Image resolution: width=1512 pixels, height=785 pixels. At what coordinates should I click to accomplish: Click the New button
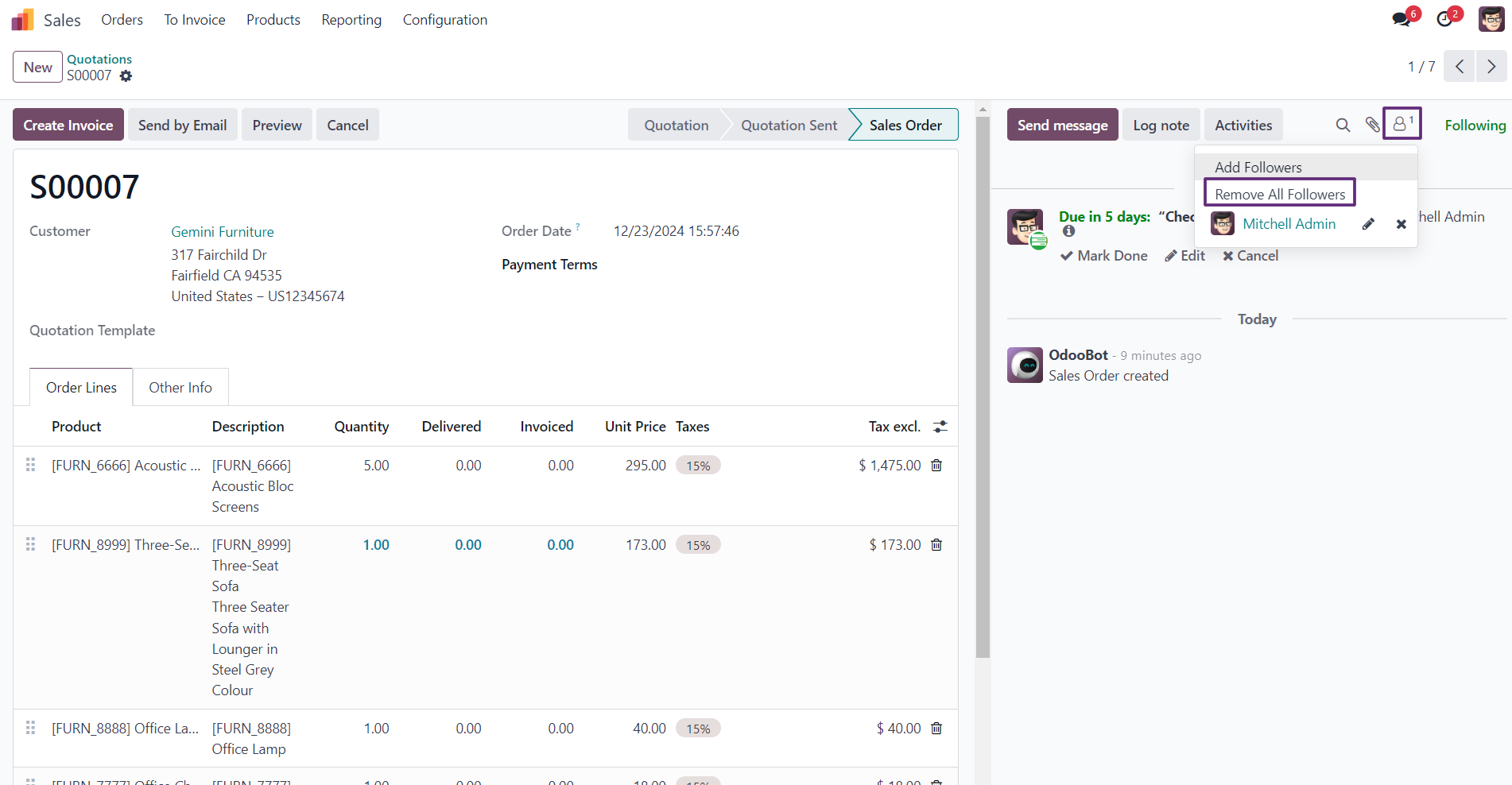pos(37,68)
